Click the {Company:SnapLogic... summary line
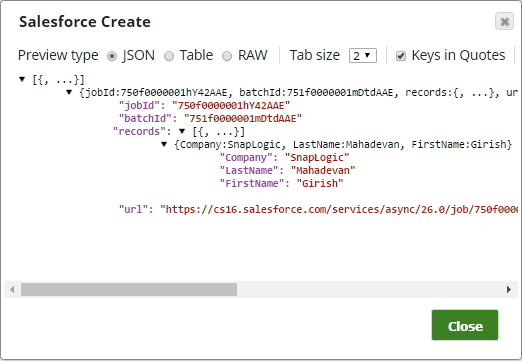 pyautogui.click(x=343, y=145)
